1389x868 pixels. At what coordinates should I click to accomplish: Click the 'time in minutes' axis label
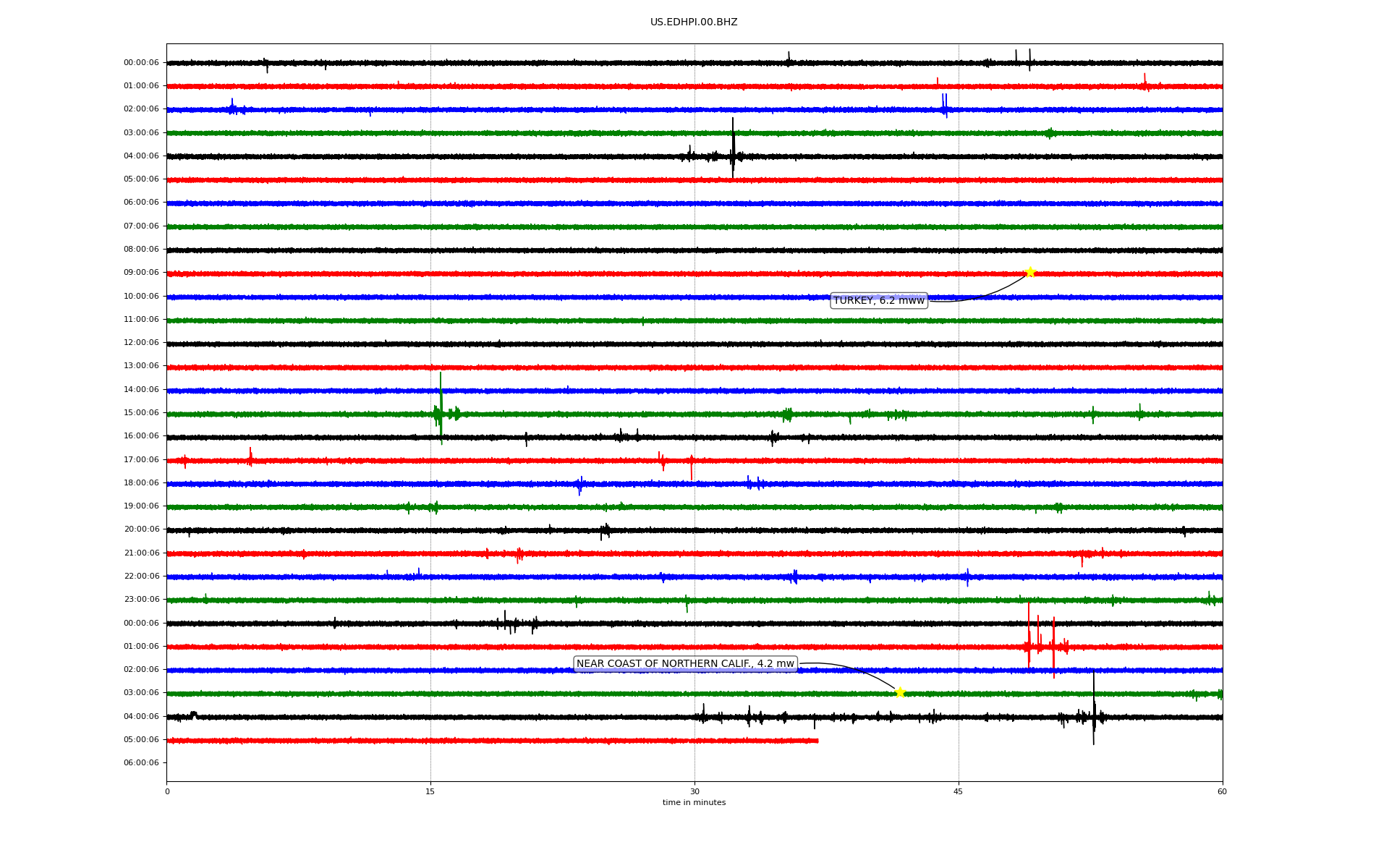(694, 802)
